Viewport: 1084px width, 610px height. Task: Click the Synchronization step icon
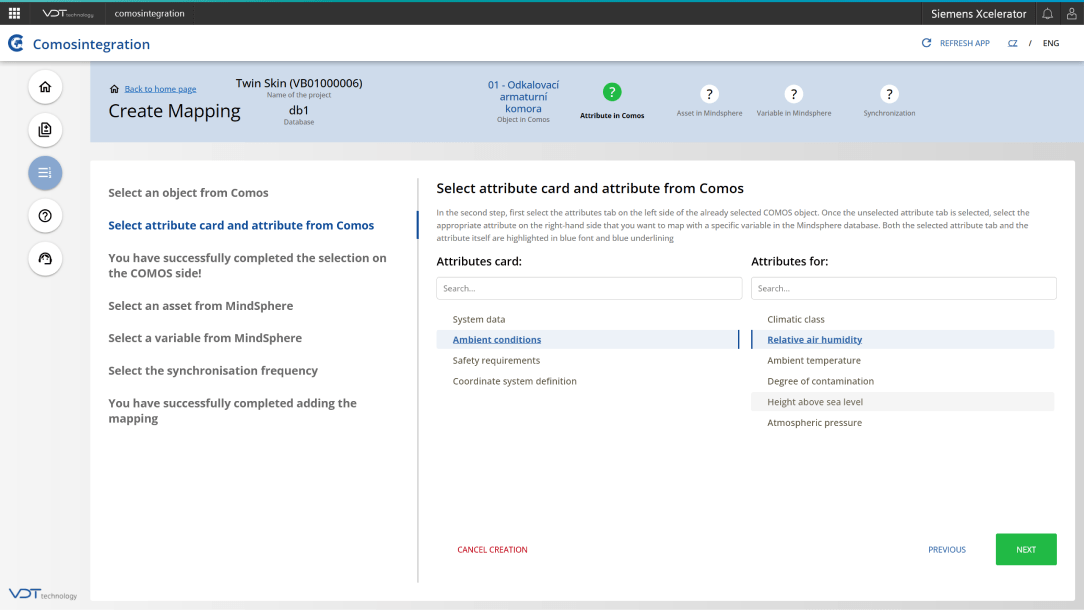[889, 94]
